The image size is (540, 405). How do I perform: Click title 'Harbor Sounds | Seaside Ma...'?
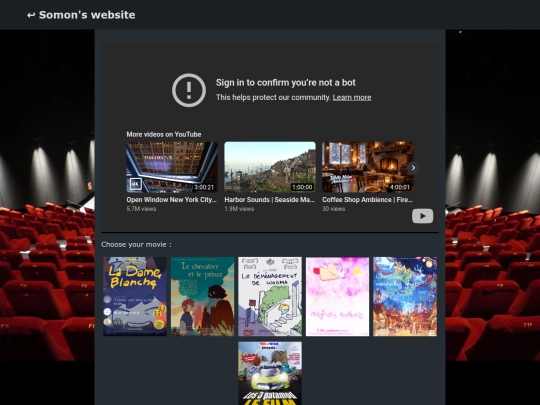[269, 200]
